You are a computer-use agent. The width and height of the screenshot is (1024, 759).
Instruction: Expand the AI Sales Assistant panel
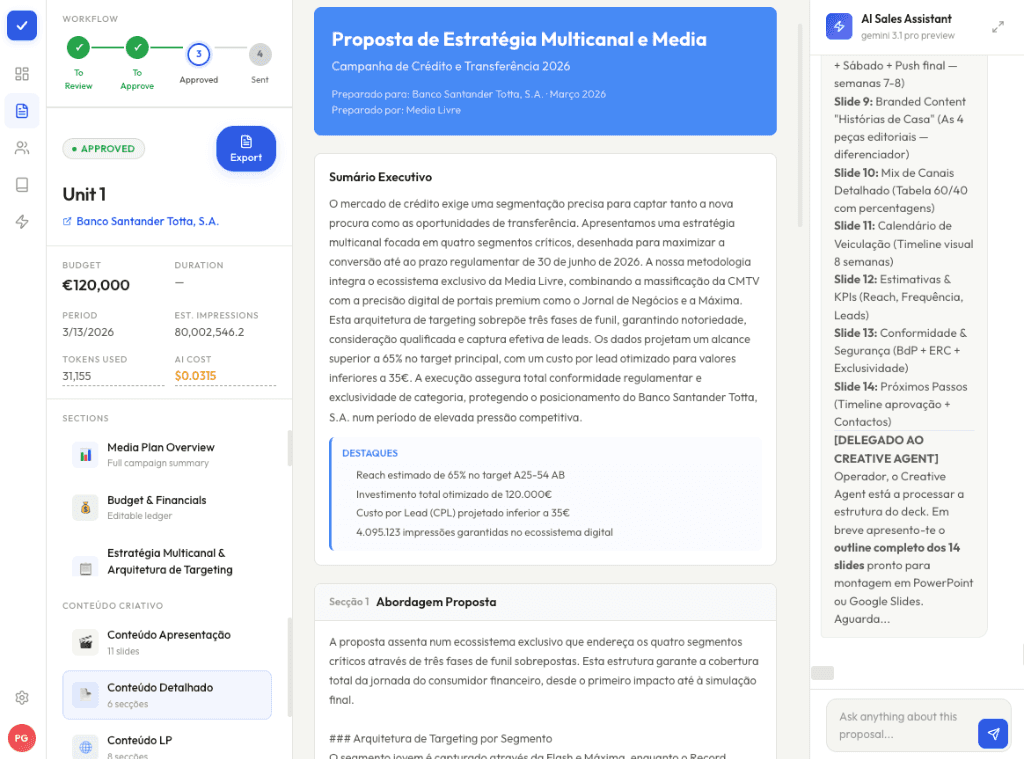point(996,28)
